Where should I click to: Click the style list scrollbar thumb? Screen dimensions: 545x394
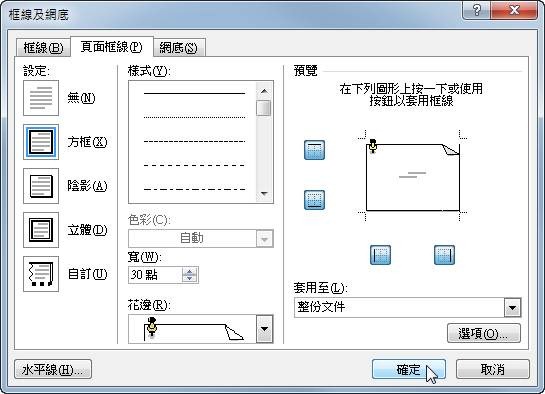click(264, 108)
